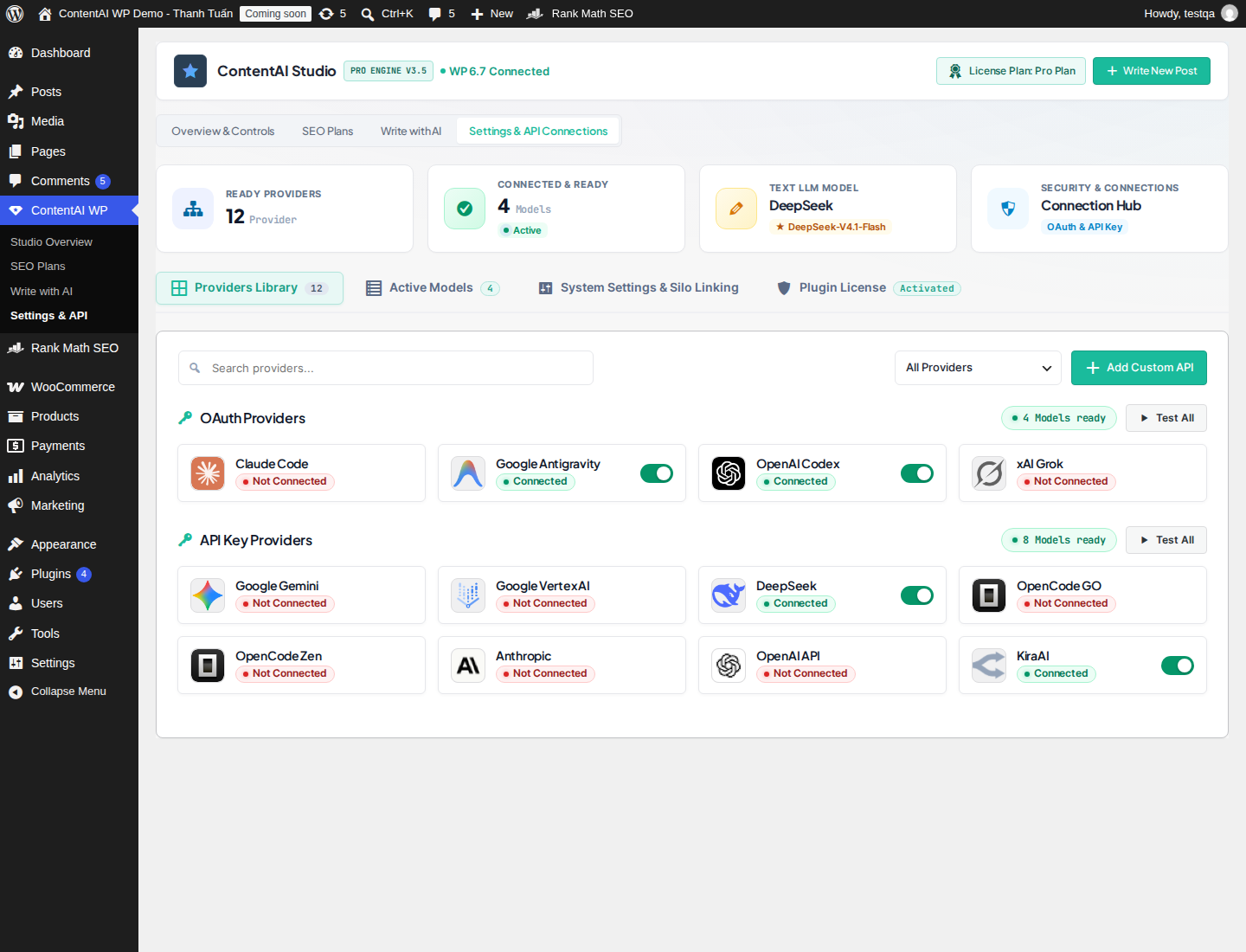
Task: Click the DeepSeek whale logo icon
Action: [729, 595]
